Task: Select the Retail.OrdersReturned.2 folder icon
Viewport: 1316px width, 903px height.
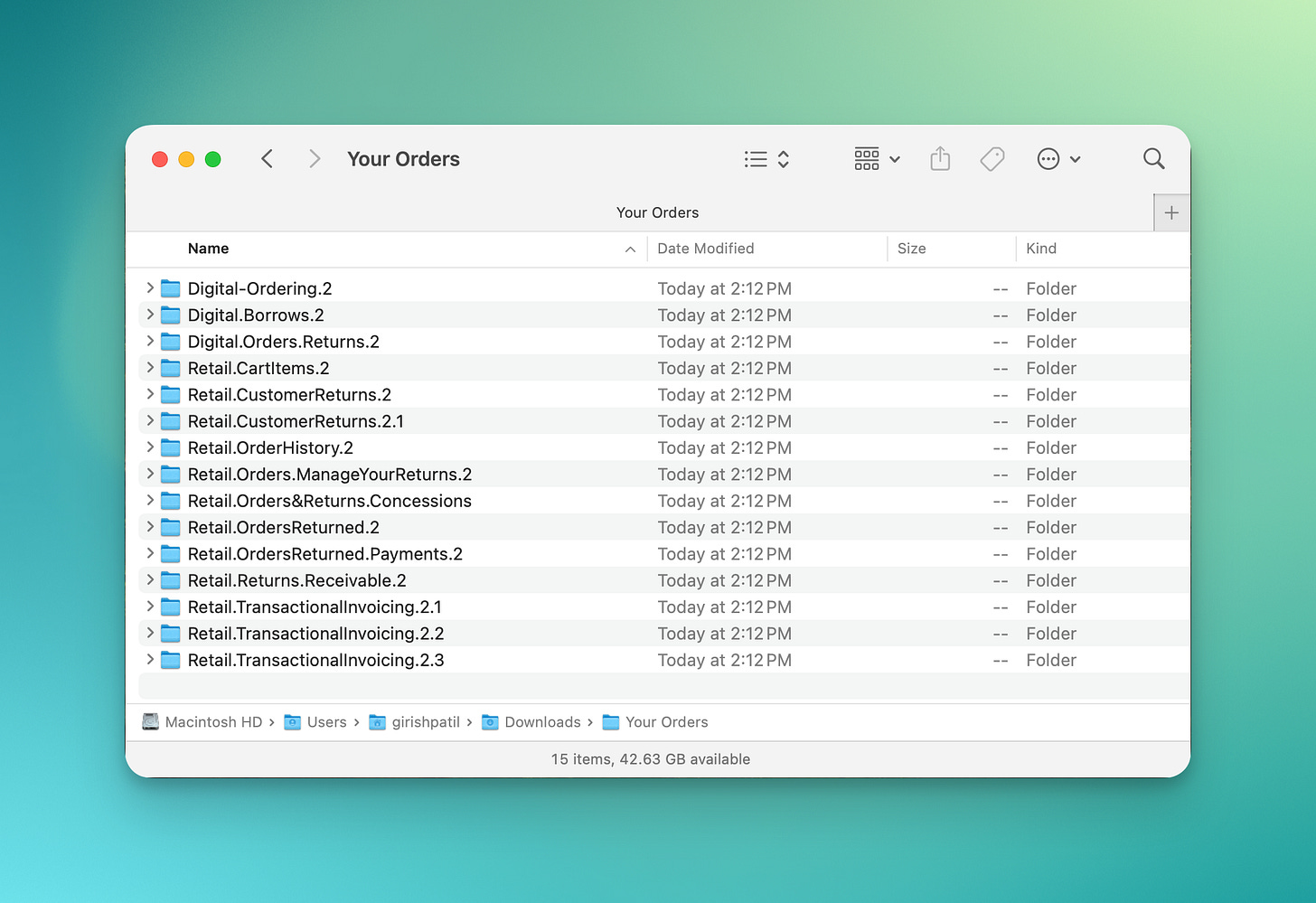Action: tap(171, 527)
